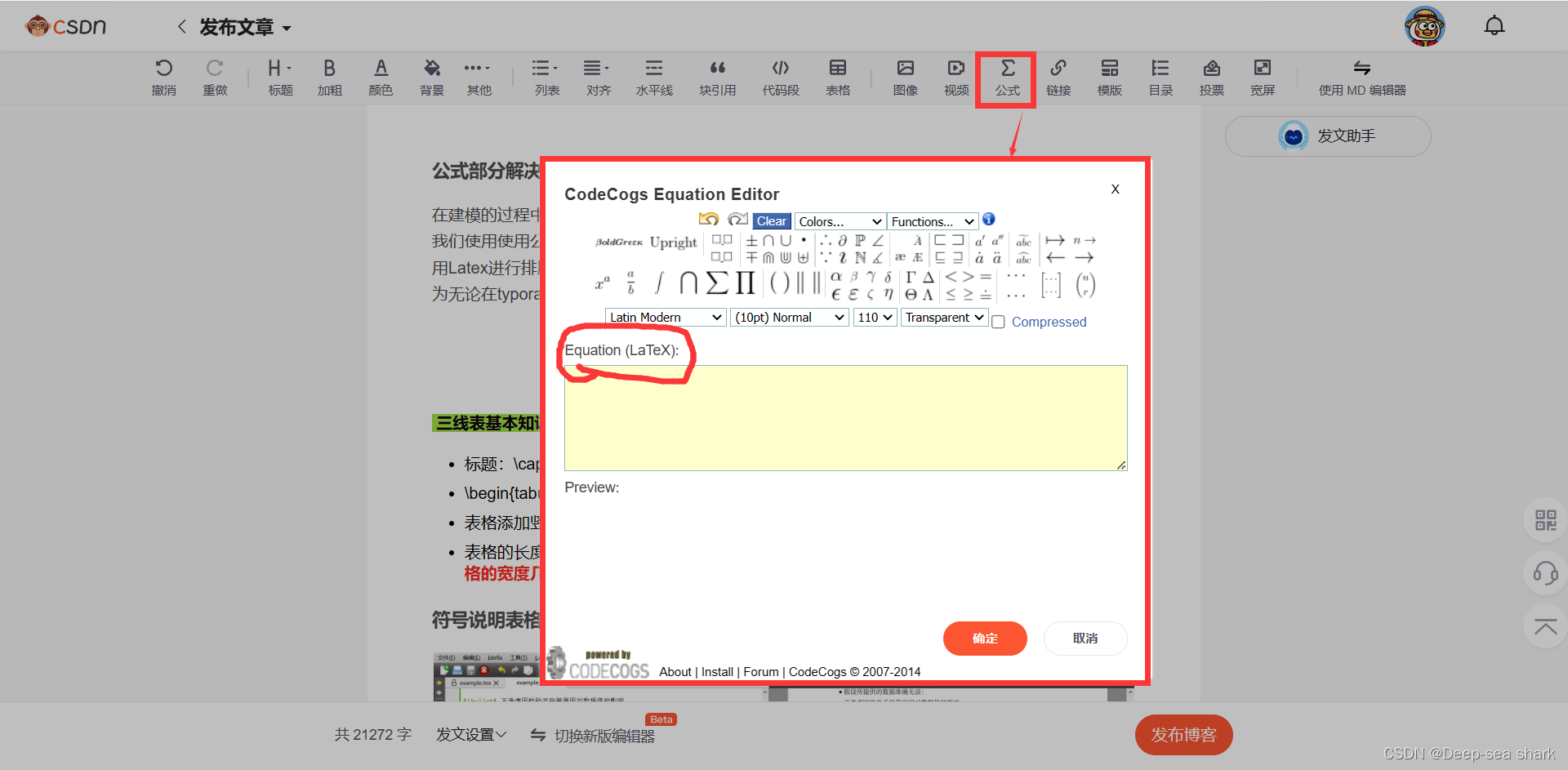Confirm with the 确定 button

point(985,639)
